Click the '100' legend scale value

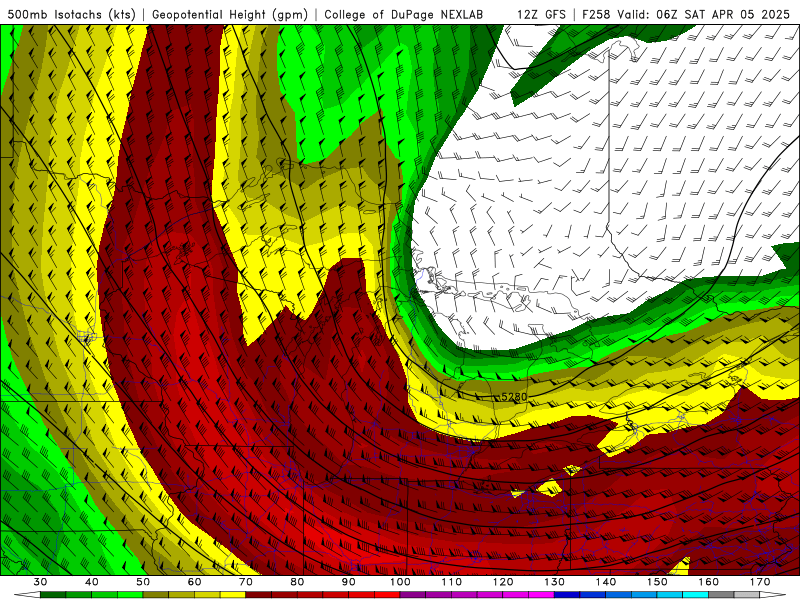tap(400, 582)
